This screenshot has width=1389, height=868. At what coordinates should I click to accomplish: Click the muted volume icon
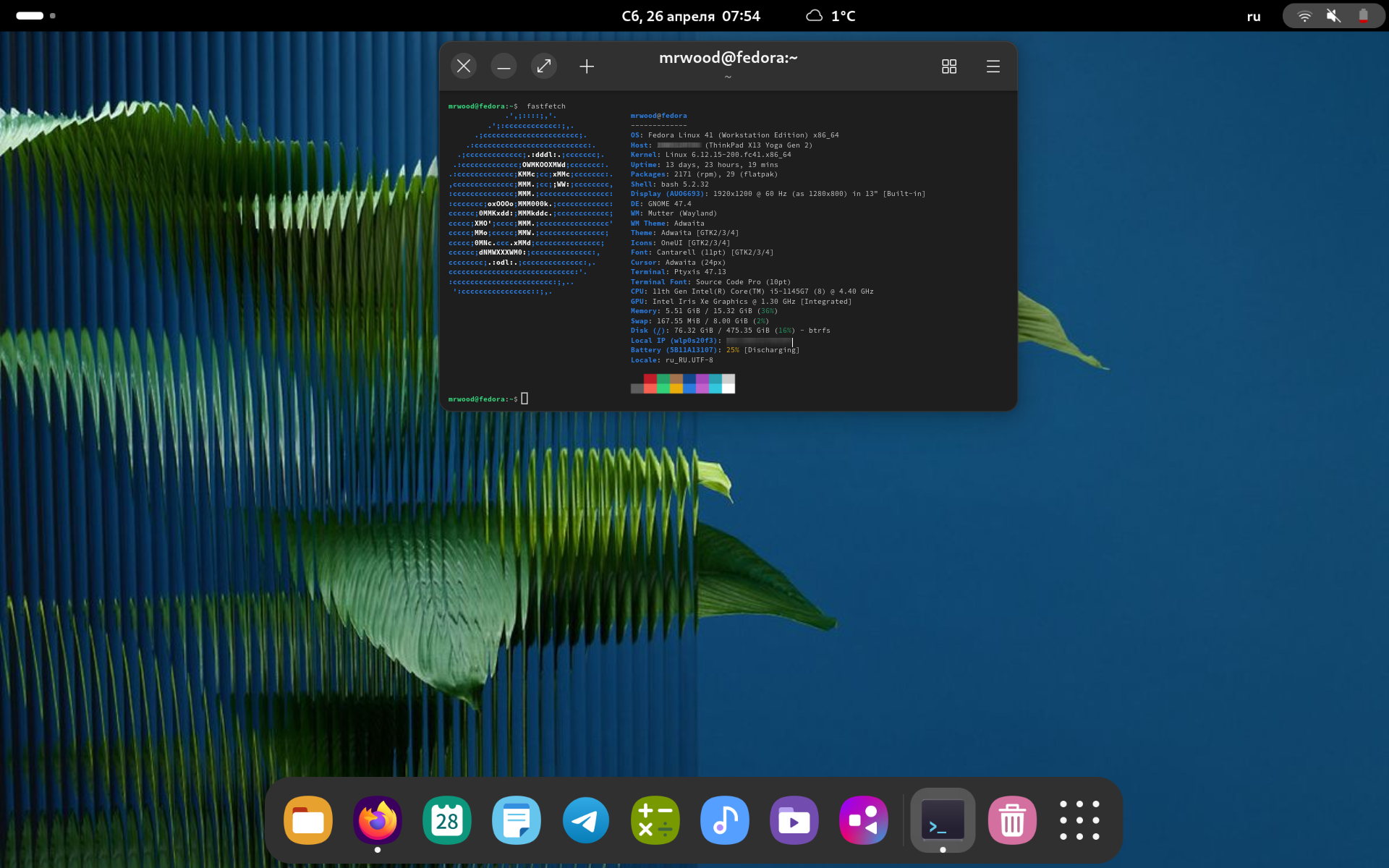pos(1333,16)
